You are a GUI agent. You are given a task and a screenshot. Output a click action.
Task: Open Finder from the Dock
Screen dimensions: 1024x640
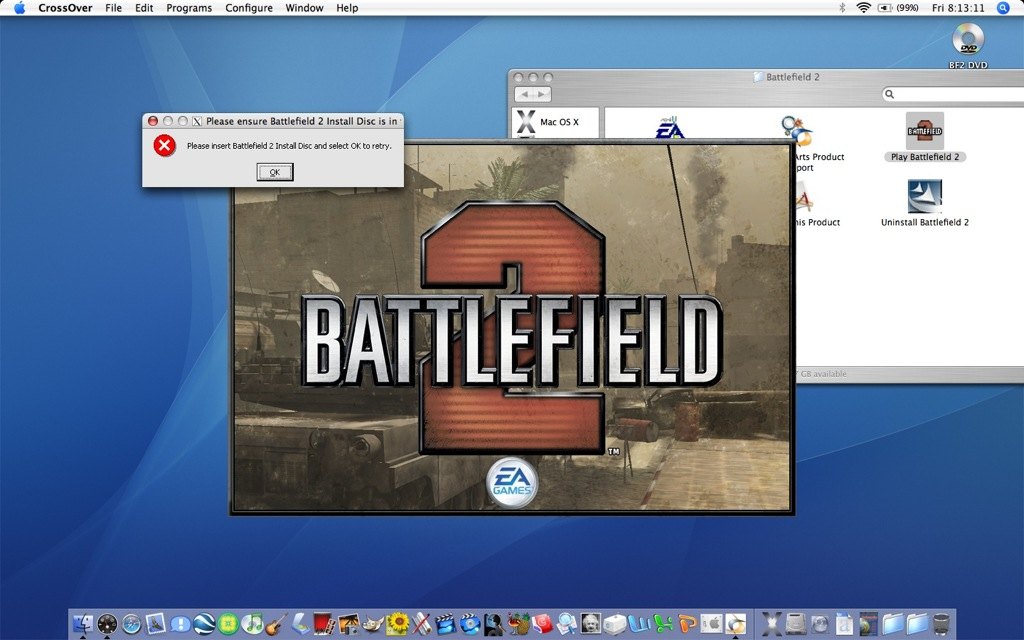coord(83,624)
